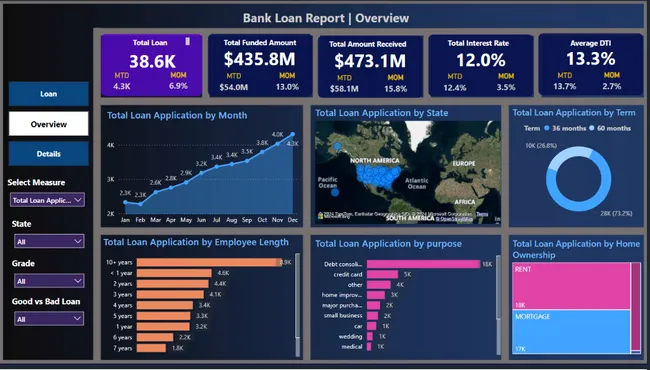Click the Terms link on the map
The height and width of the screenshot is (370, 650).
(482, 214)
